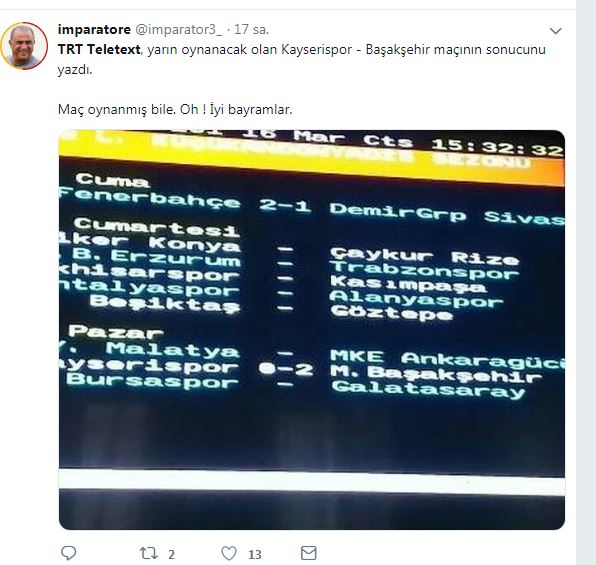Like the tweet with the heart icon
The width and height of the screenshot is (596, 565).
(229, 553)
